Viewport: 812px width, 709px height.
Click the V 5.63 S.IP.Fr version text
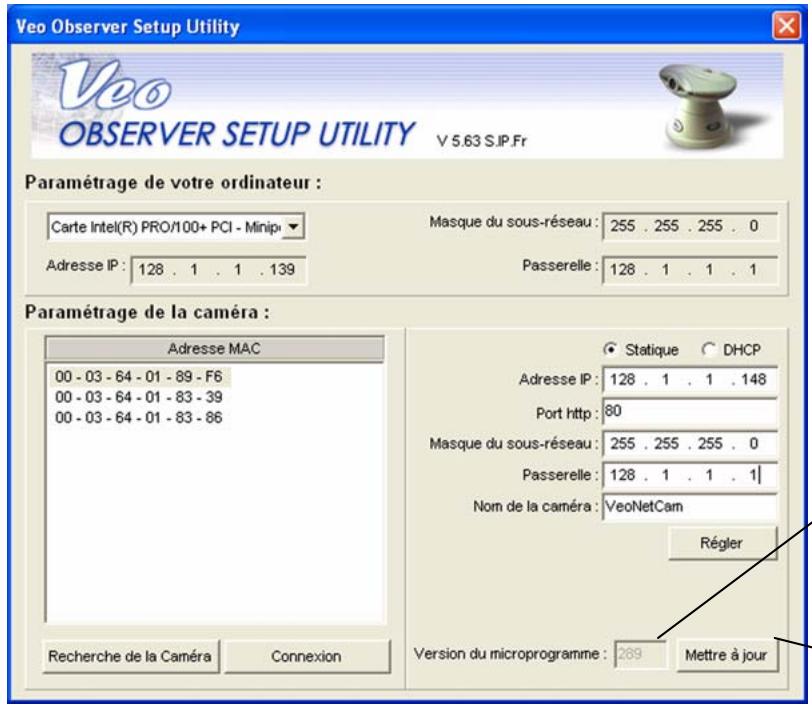pyautogui.click(x=482, y=141)
